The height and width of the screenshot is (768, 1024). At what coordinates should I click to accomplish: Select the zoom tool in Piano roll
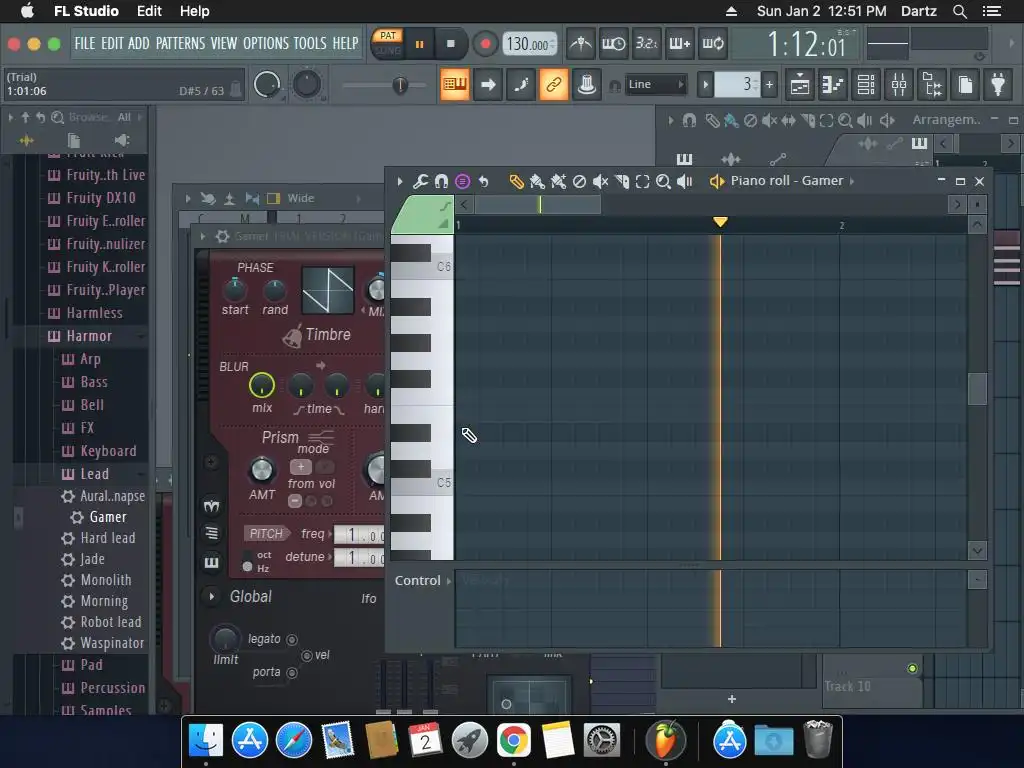click(664, 182)
